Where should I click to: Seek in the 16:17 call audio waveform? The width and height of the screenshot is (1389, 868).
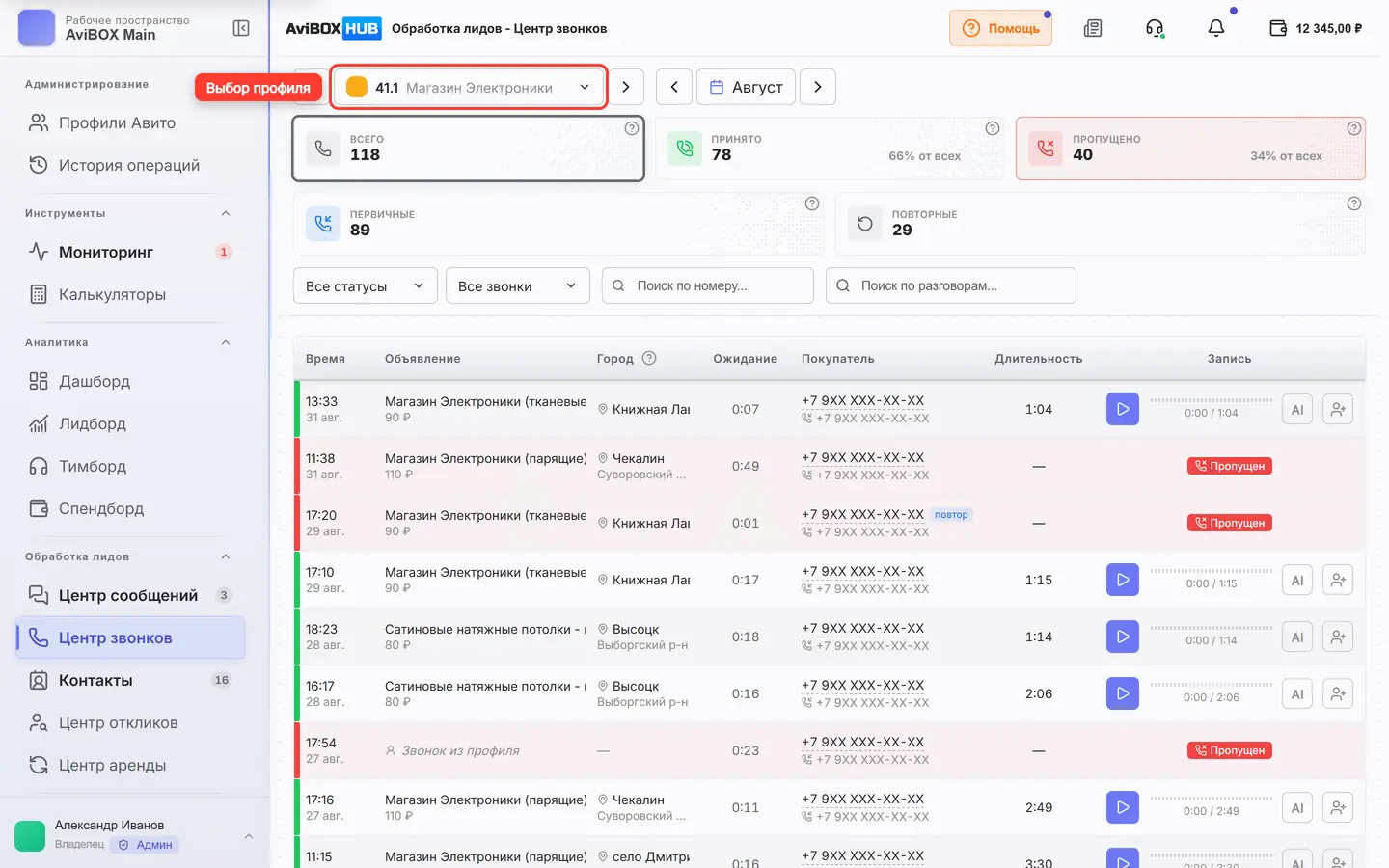coord(1212,685)
